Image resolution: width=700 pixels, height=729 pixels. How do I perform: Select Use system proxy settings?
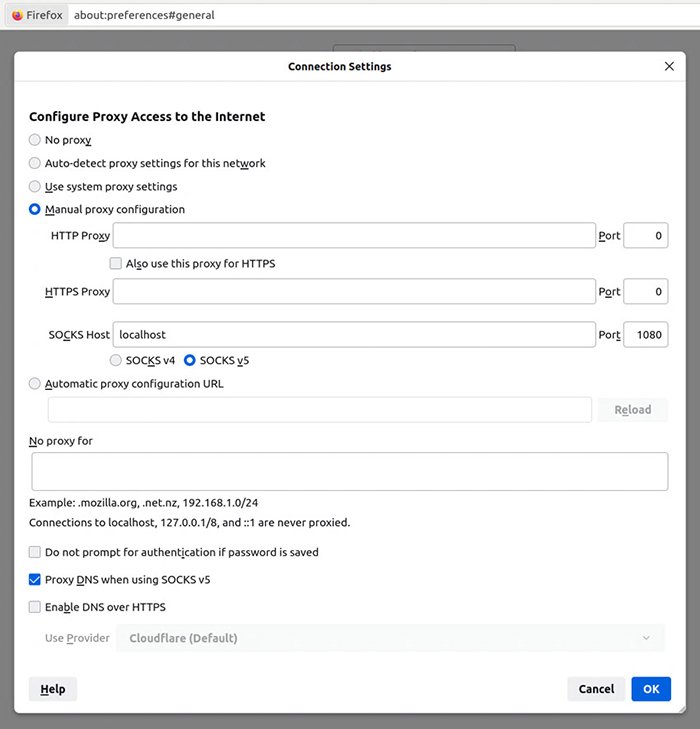tap(35, 186)
